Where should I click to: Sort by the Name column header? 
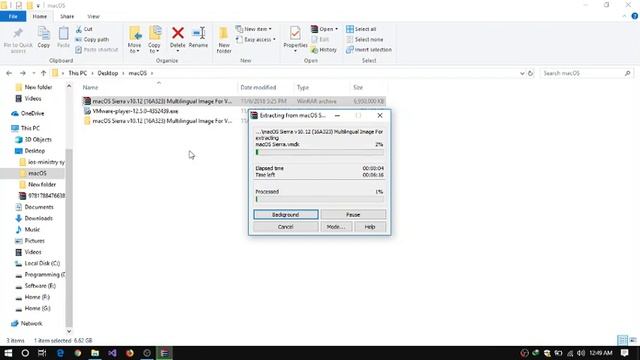coord(91,87)
